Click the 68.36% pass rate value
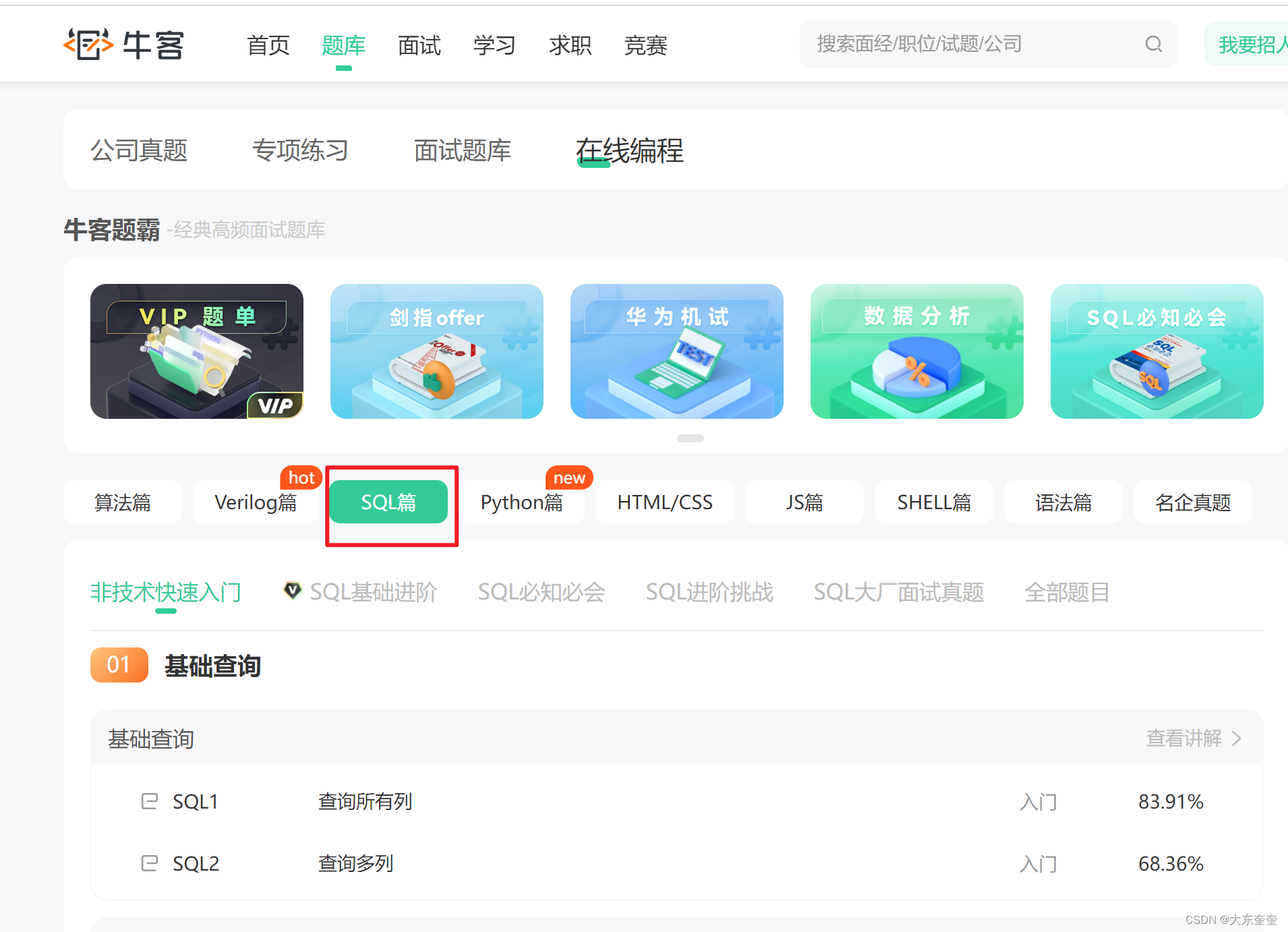Viewport: 1288px width, 932px height. point(1171,863)
